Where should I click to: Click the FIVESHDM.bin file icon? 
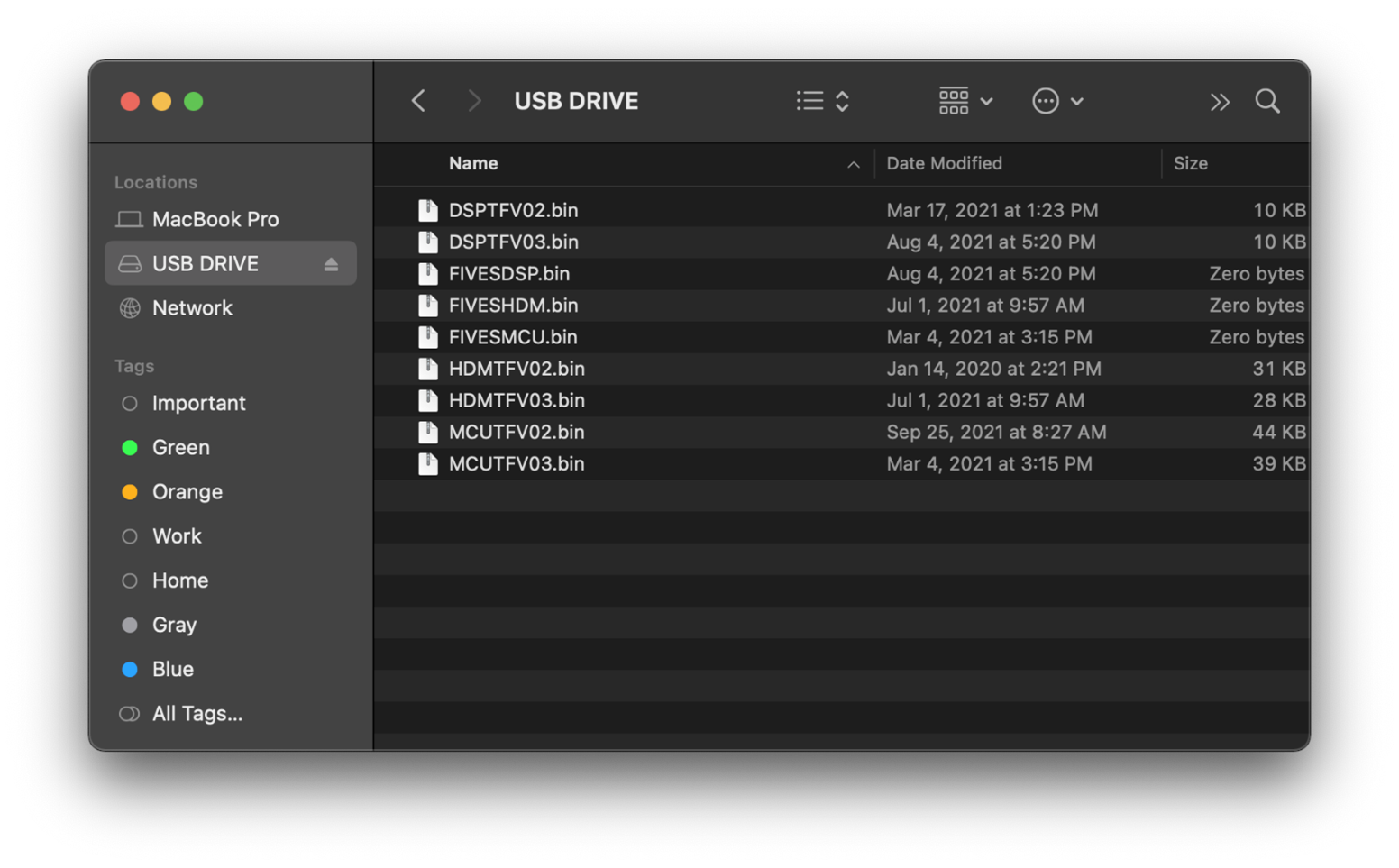pyautogui.click(x=428, y=305)
